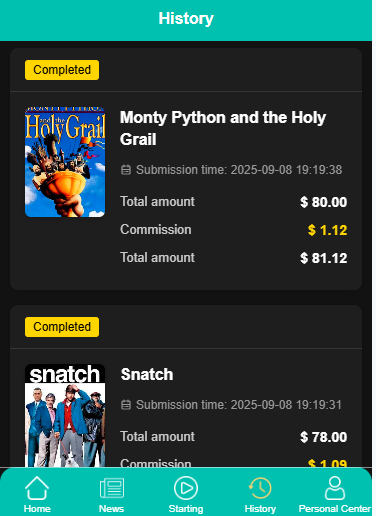Open the Monty Python Holy Grail poster
Viewport: 376px width, 516px height.
click(x=65, y=162)
